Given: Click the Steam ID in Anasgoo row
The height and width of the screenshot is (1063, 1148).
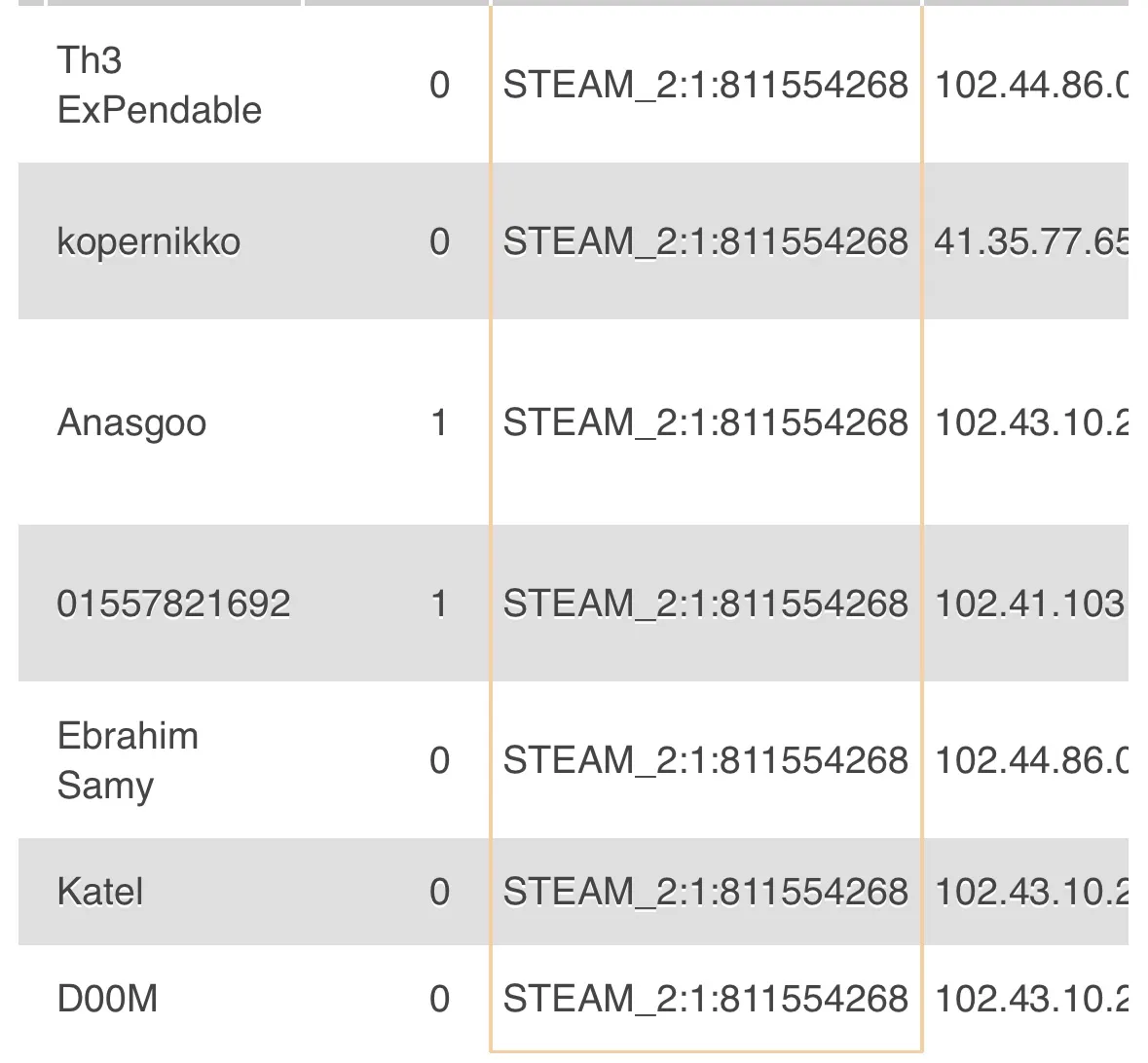Looking at the screenshot, I should [706, 422].
